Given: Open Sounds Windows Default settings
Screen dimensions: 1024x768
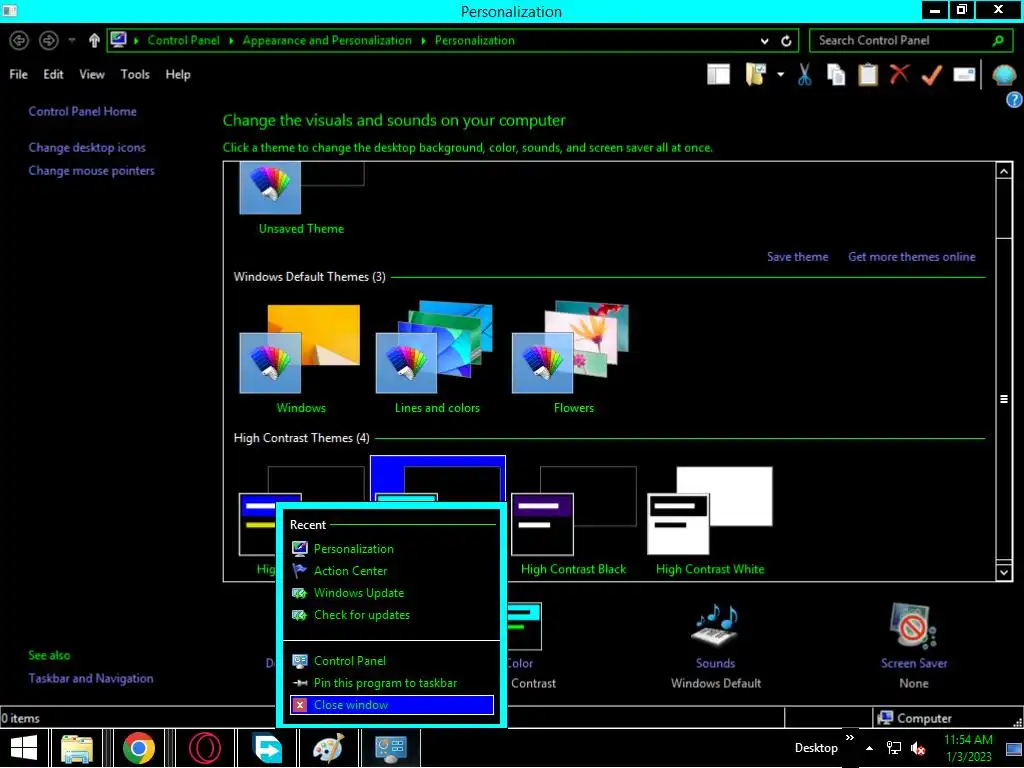Looking at the screenshot, I should point(715,645).
